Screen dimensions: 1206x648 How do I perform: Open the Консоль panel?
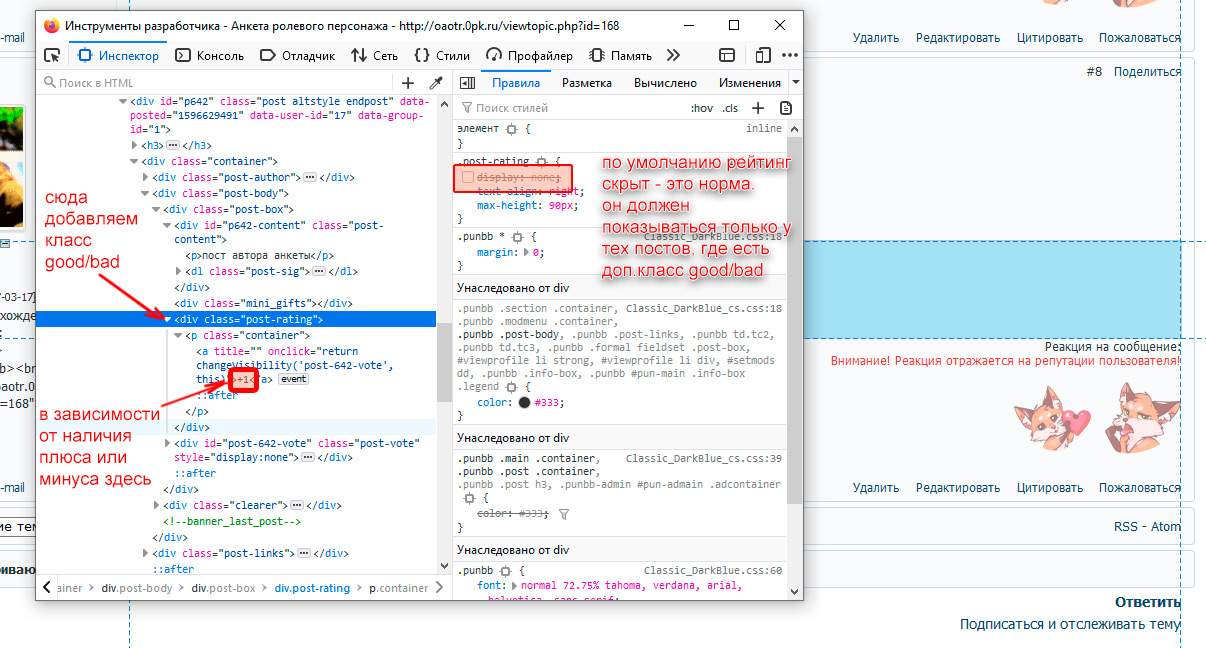pyautogui.click(x=210, y=56)
